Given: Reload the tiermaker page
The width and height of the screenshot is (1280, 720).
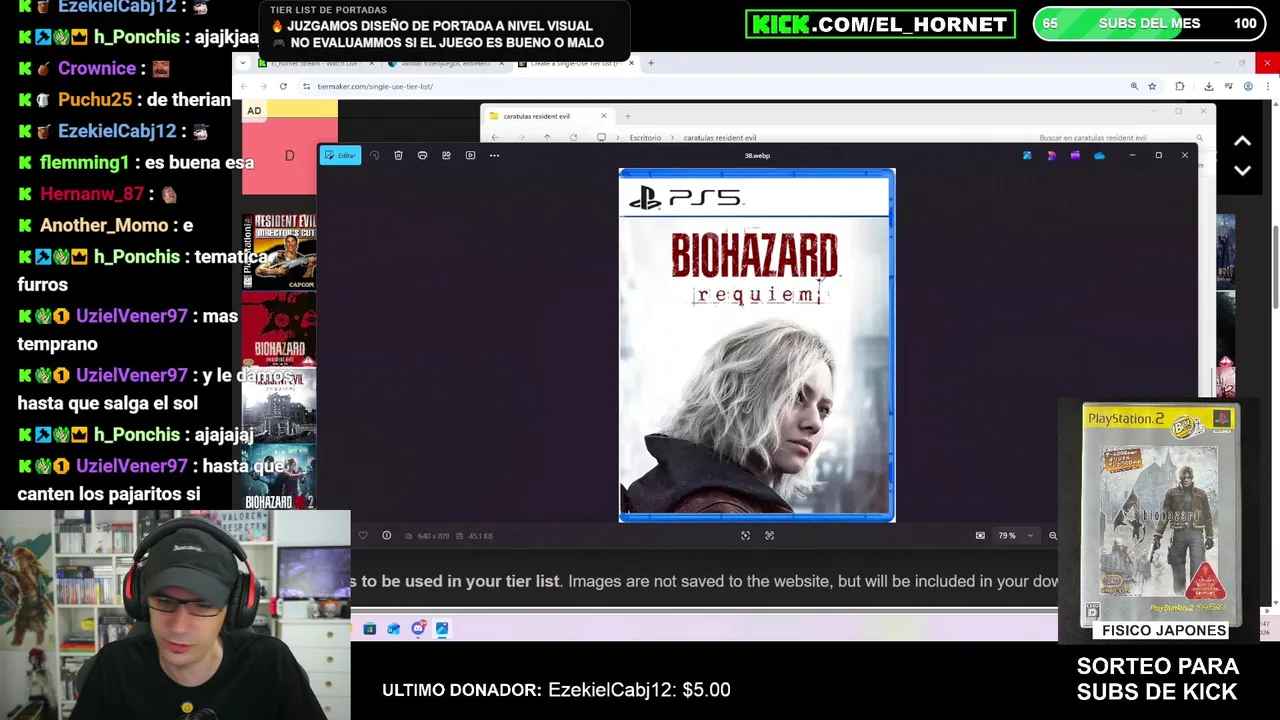Looking at the screenshot, I should (283, 86).
